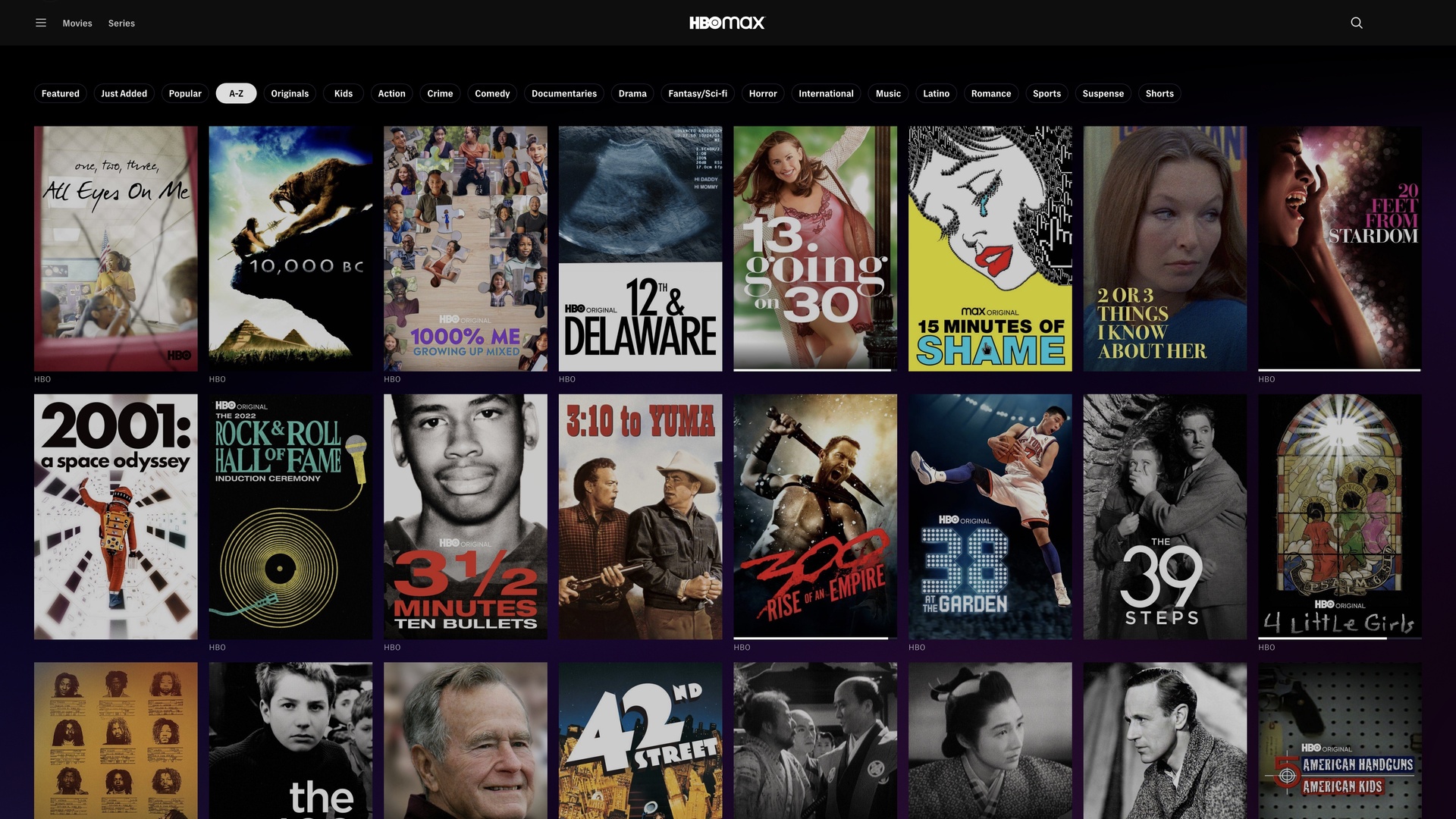Choose the Horror genre chip
This screenshot has height=819, width=1456.
point(763,93)
